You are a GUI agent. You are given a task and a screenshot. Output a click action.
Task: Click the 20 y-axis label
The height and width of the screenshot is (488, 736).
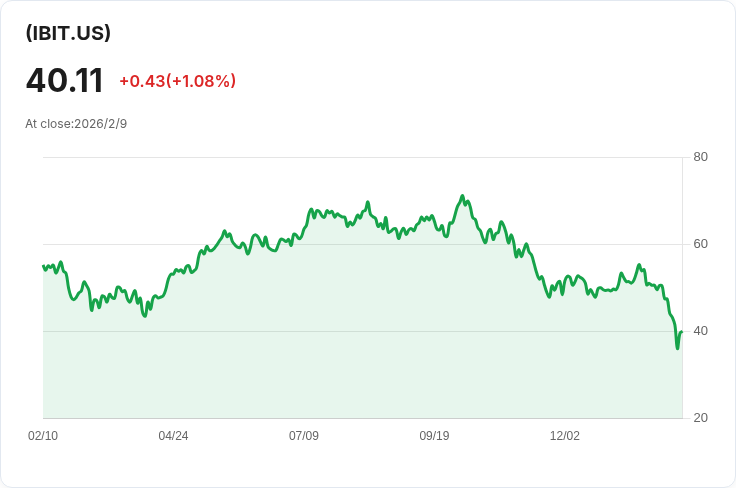point(700,418)
